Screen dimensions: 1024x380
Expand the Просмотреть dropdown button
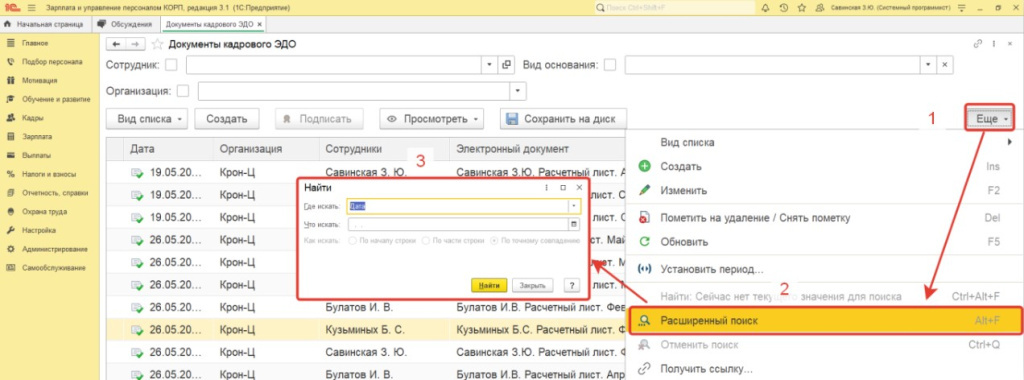coord(432,119)
